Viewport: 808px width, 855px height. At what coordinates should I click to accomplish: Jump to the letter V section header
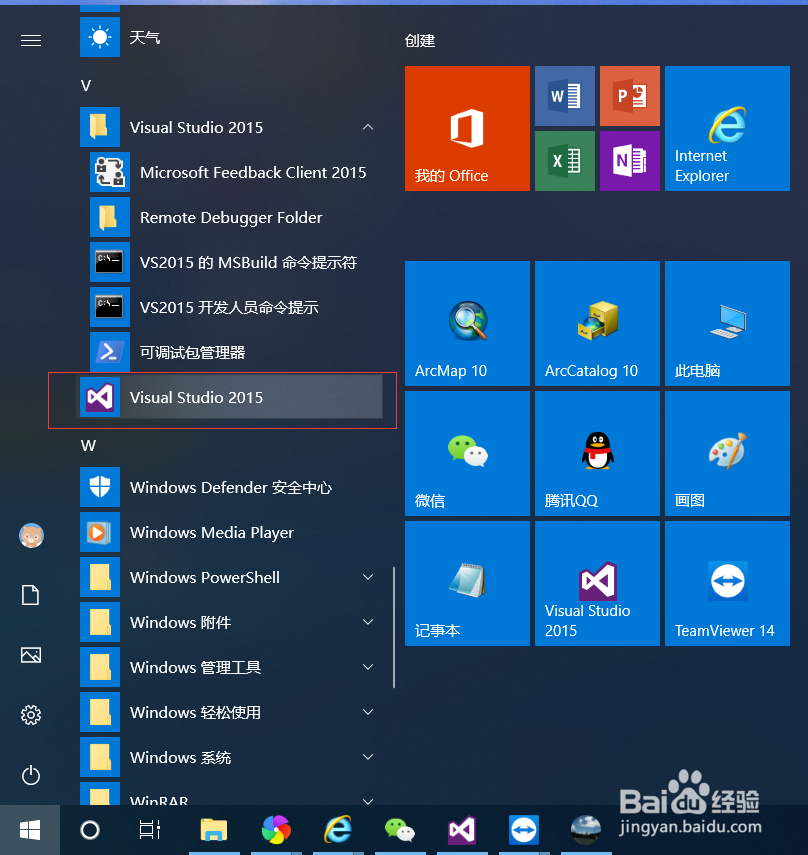coord(86,86)
